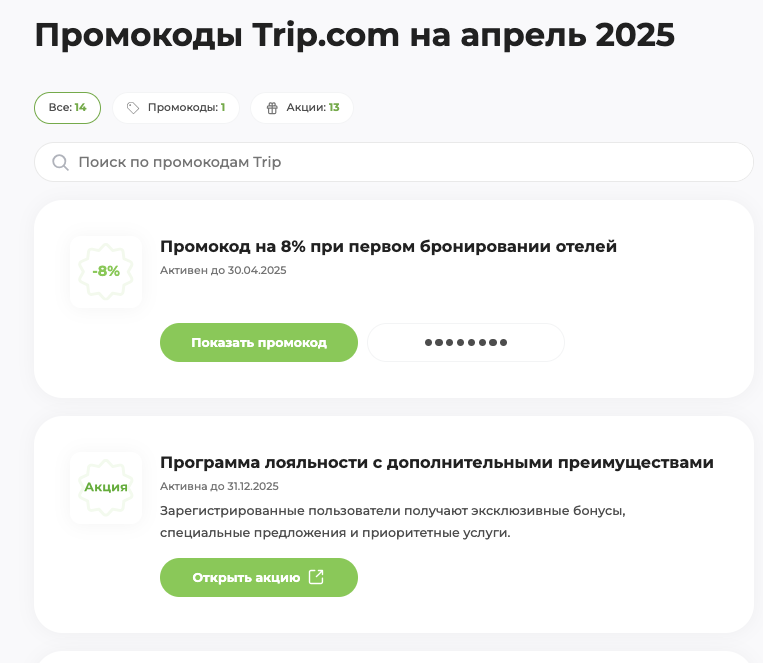Click the magnifier icon in the search bar

pos(60,162)
